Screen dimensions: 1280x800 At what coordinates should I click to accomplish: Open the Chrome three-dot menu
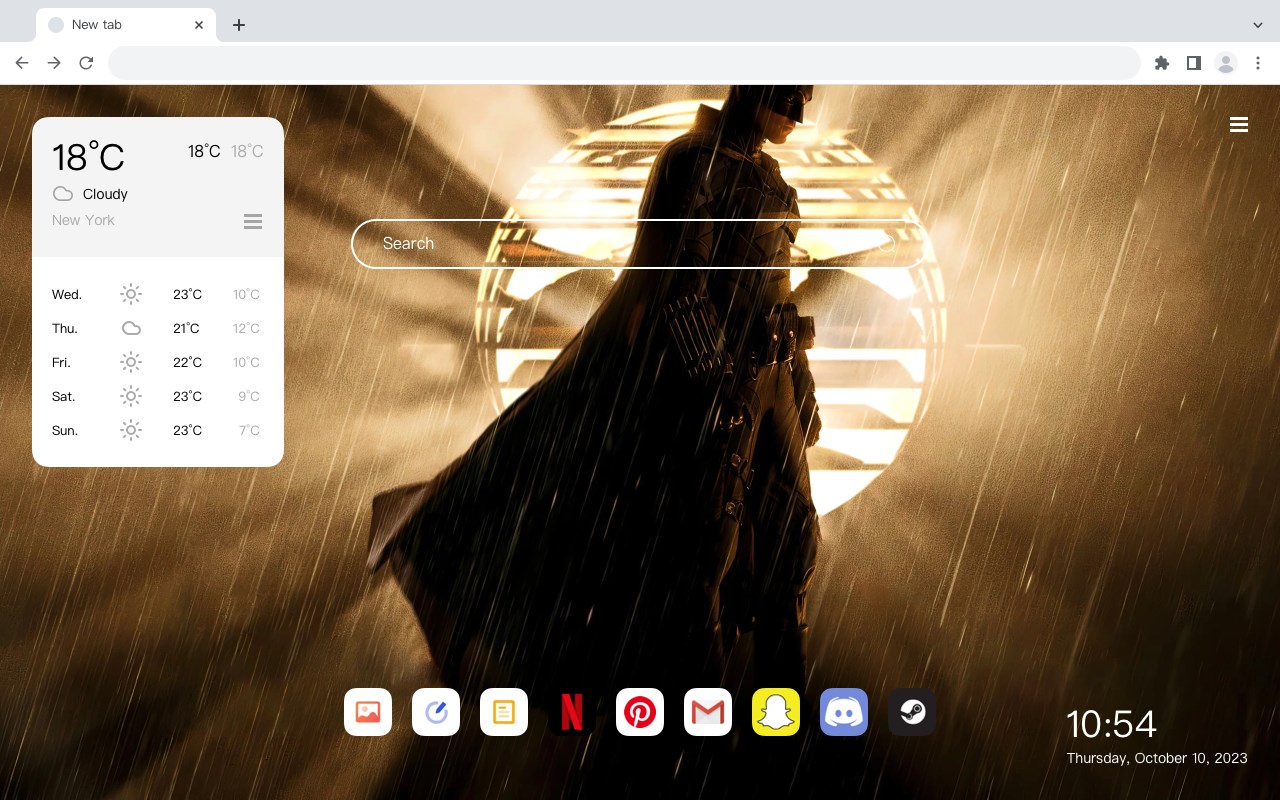point(1258,63)
